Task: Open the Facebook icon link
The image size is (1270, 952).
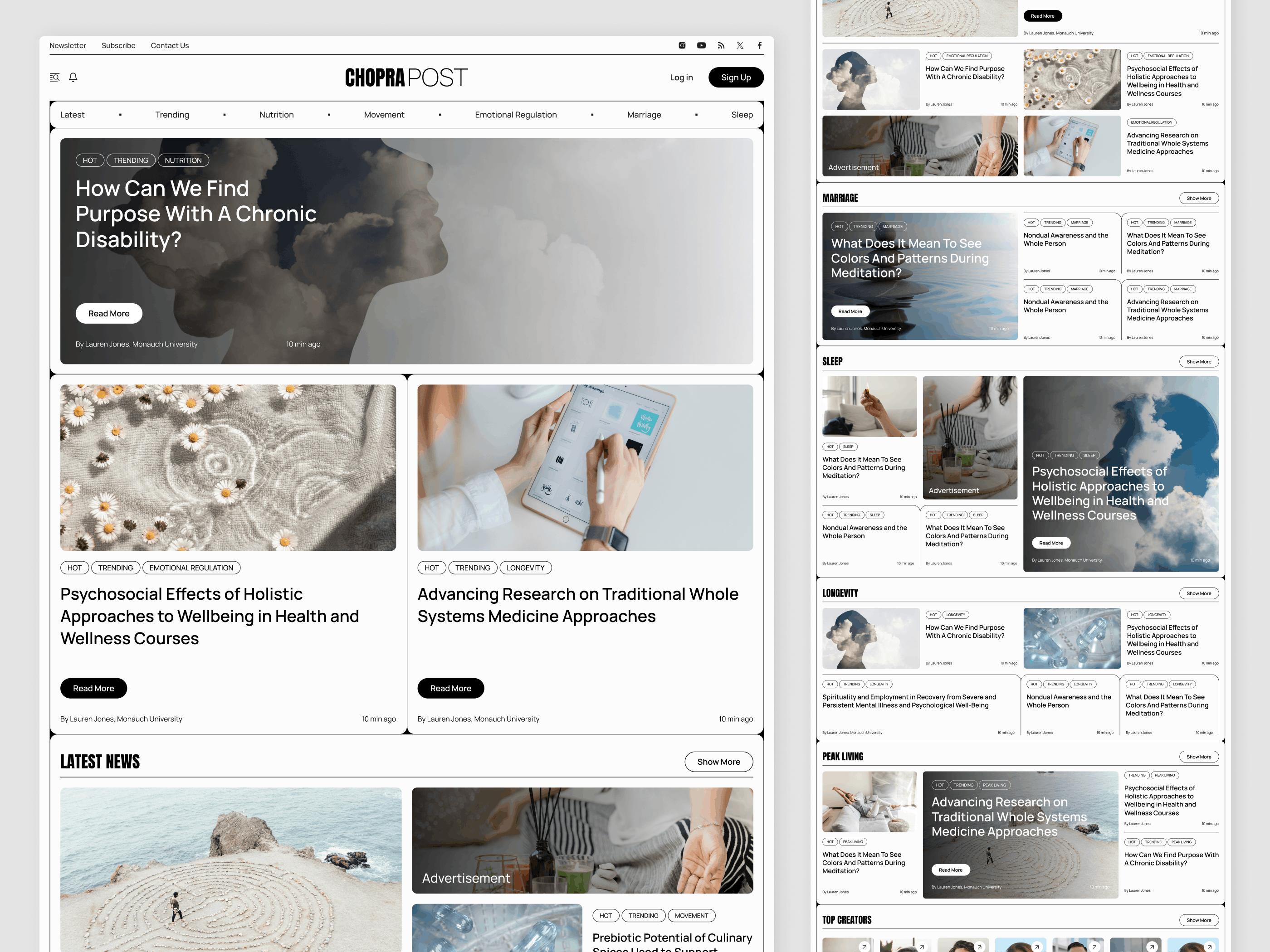Action: click(x=760, y=45)
